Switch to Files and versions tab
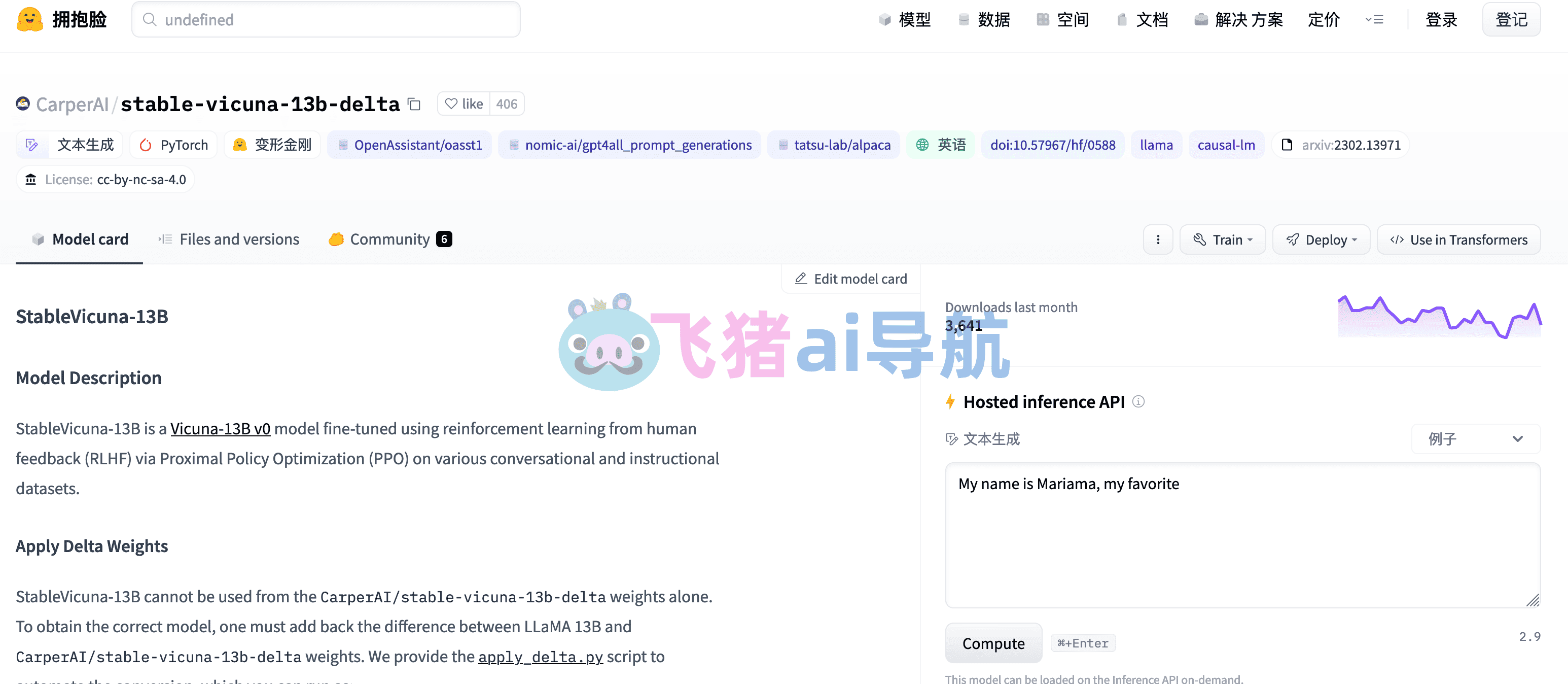 coord(229,240)
